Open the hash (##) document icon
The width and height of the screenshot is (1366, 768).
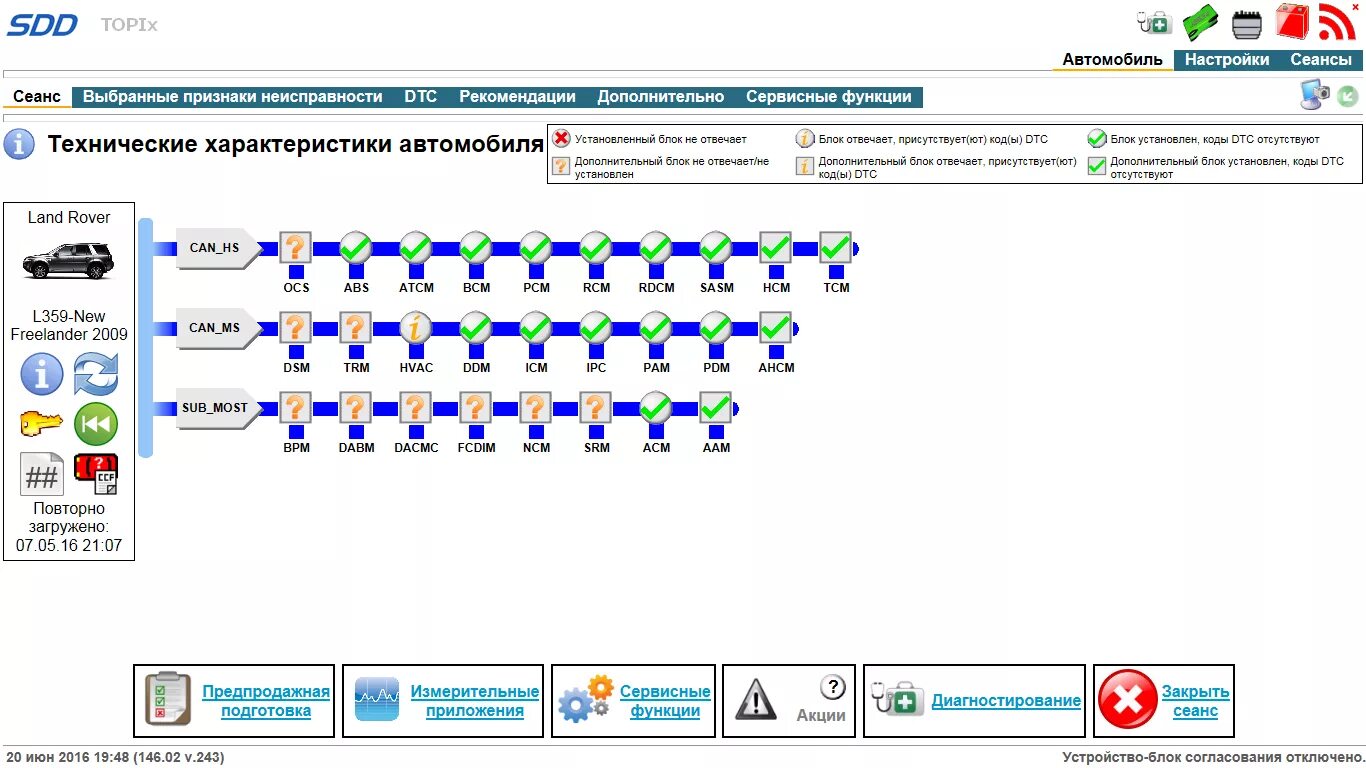pyautogui.click(x=42, y=474)
